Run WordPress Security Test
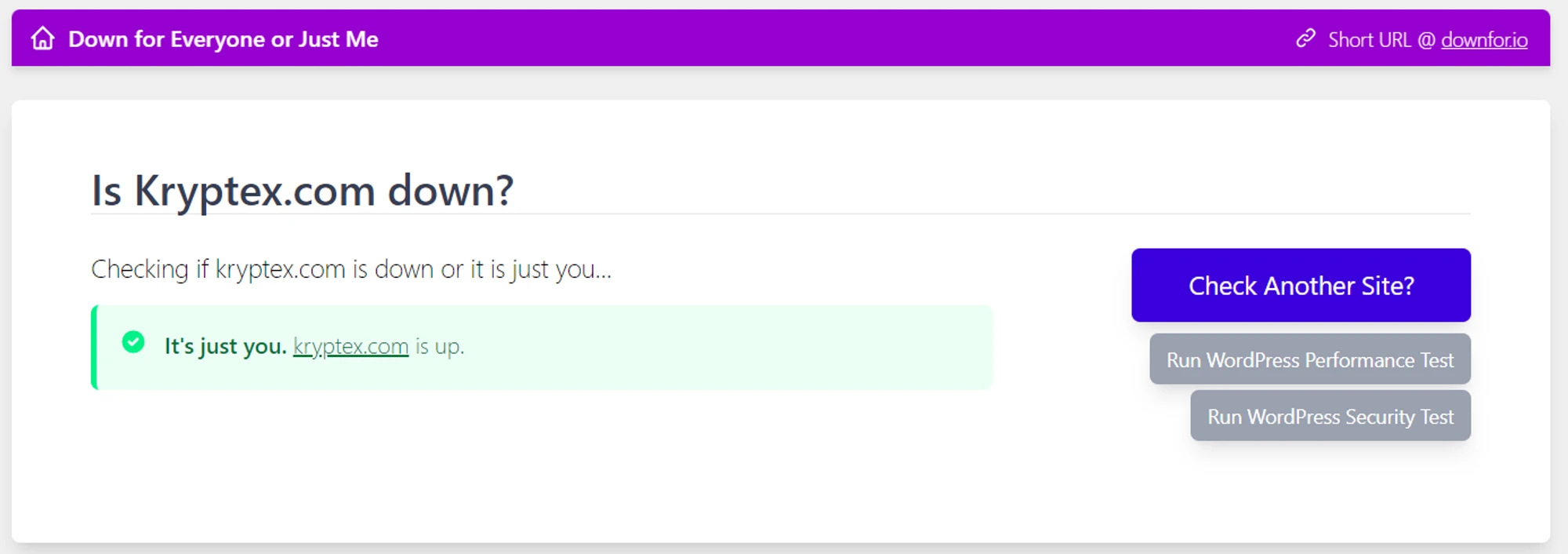Viewport: 1568px width, 554px height. [1330, 416]
